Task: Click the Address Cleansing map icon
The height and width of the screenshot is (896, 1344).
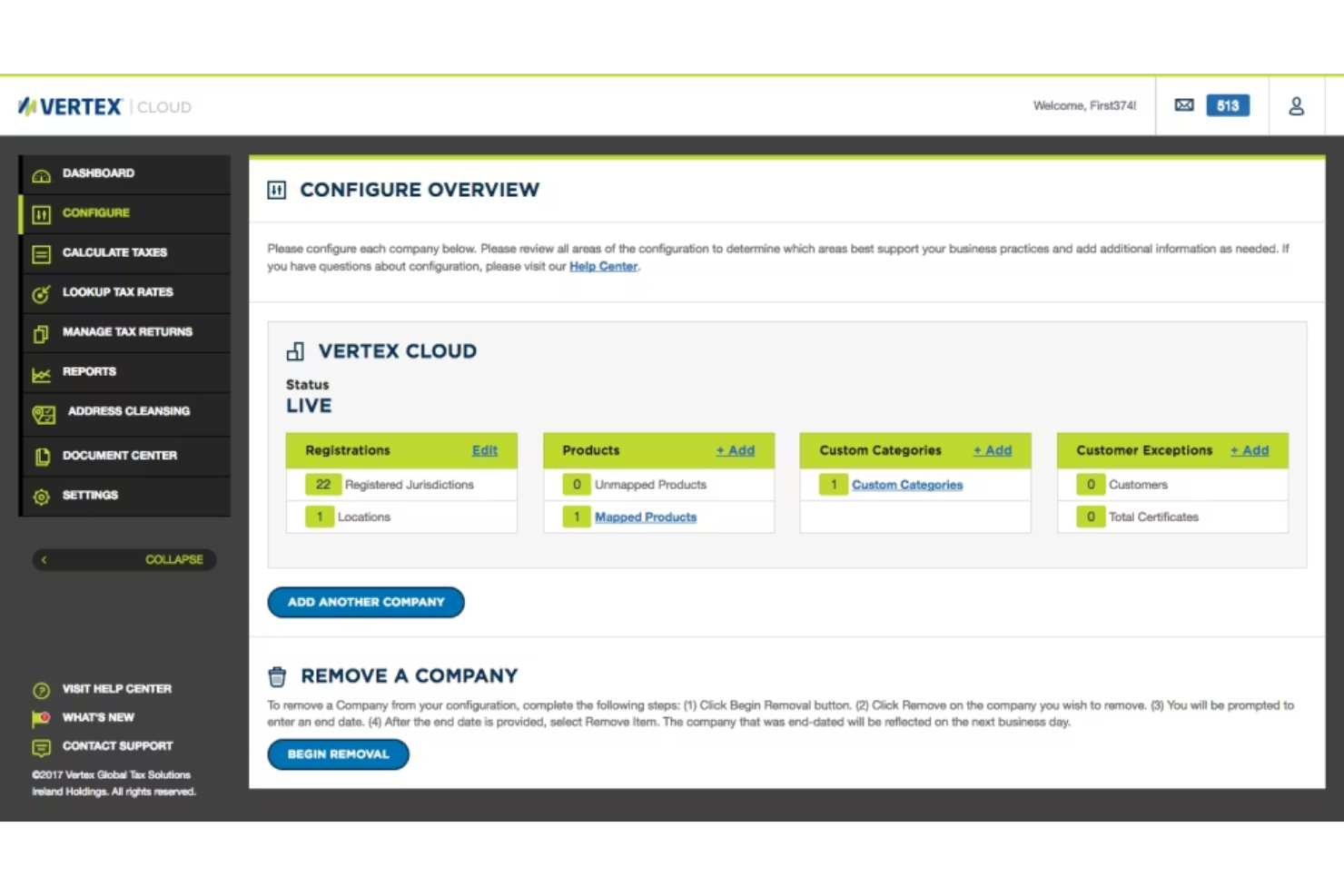Action: pyautogui.click(x=44, y=414)
